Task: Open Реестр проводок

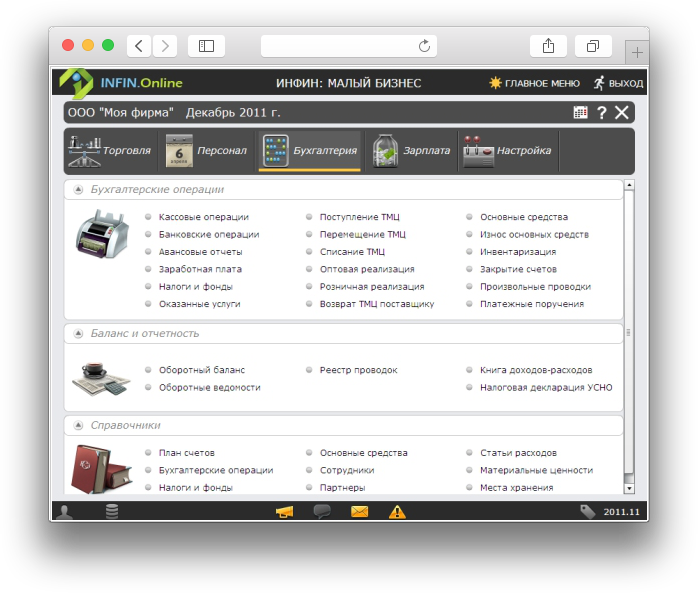Action: click(x=358, y=370)
